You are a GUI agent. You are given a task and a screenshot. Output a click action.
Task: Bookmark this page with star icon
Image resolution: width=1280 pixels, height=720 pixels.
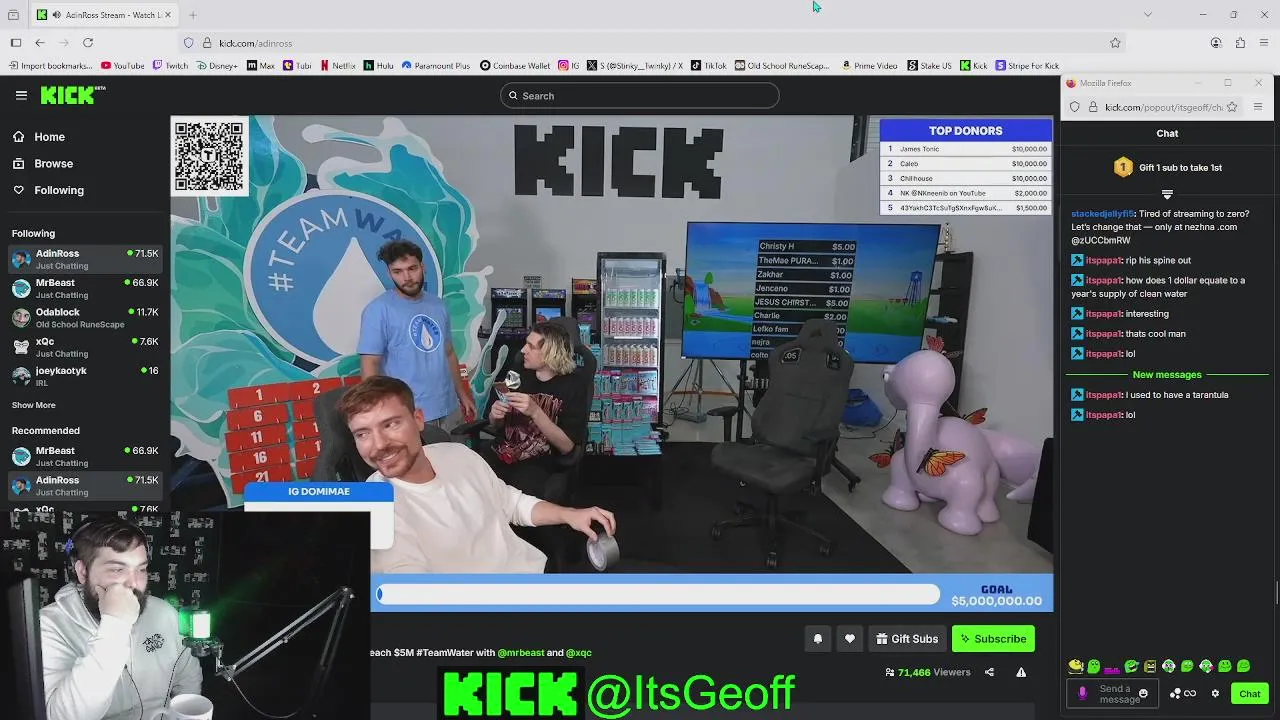point(1115,43)
